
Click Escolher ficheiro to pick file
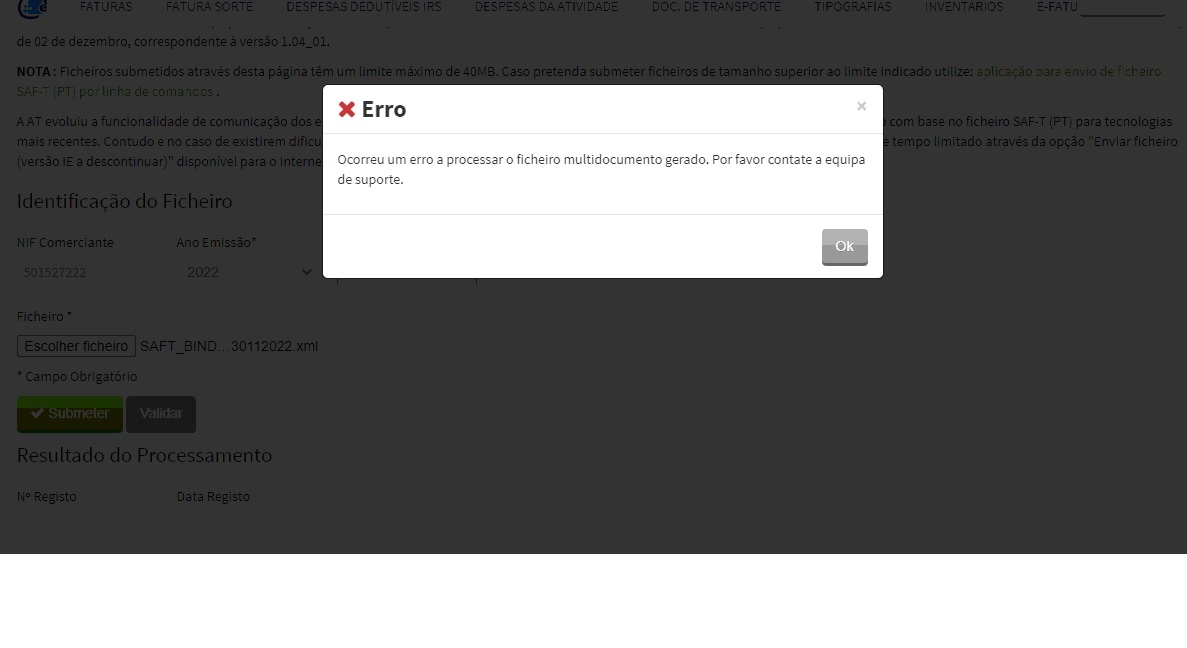pyautogui.click(x=76, y=346)
